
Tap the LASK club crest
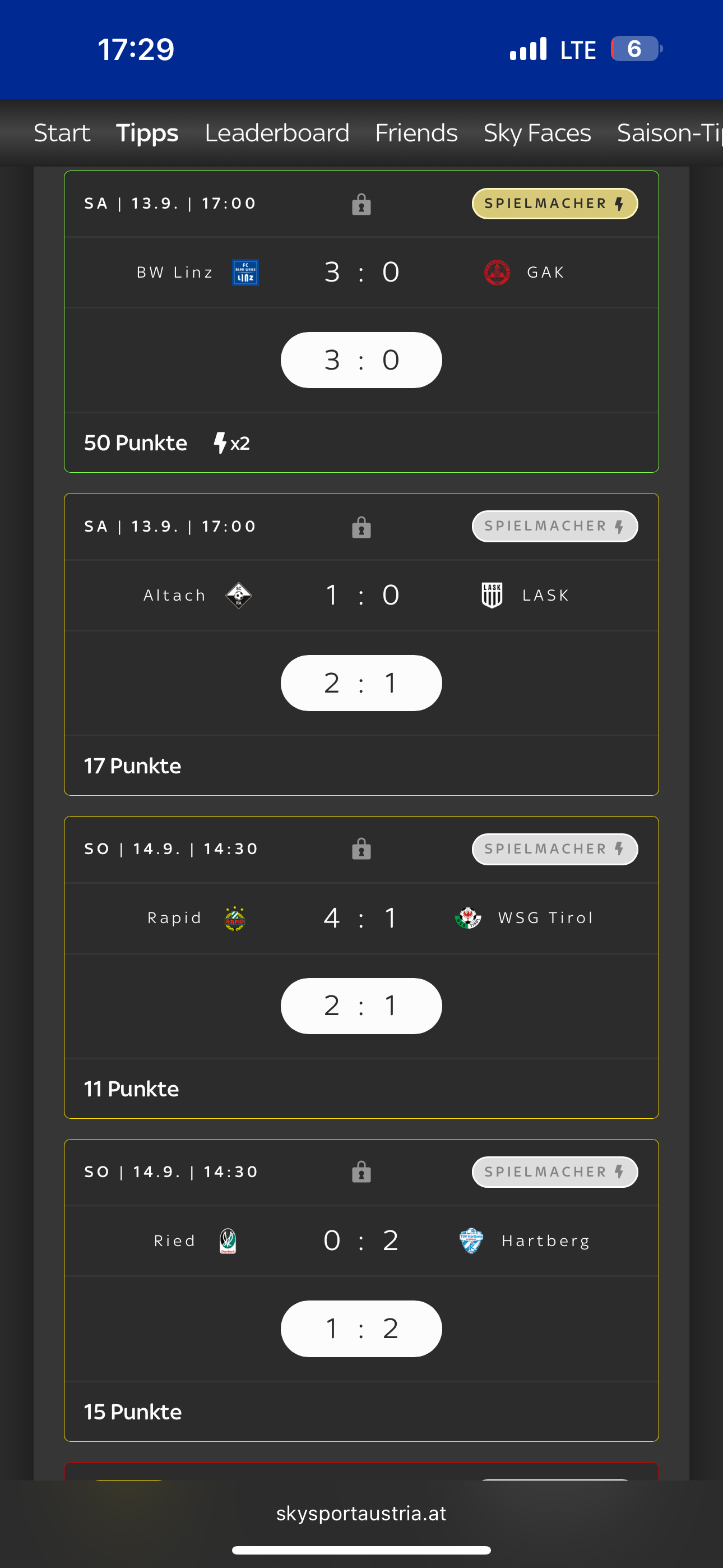492,596
